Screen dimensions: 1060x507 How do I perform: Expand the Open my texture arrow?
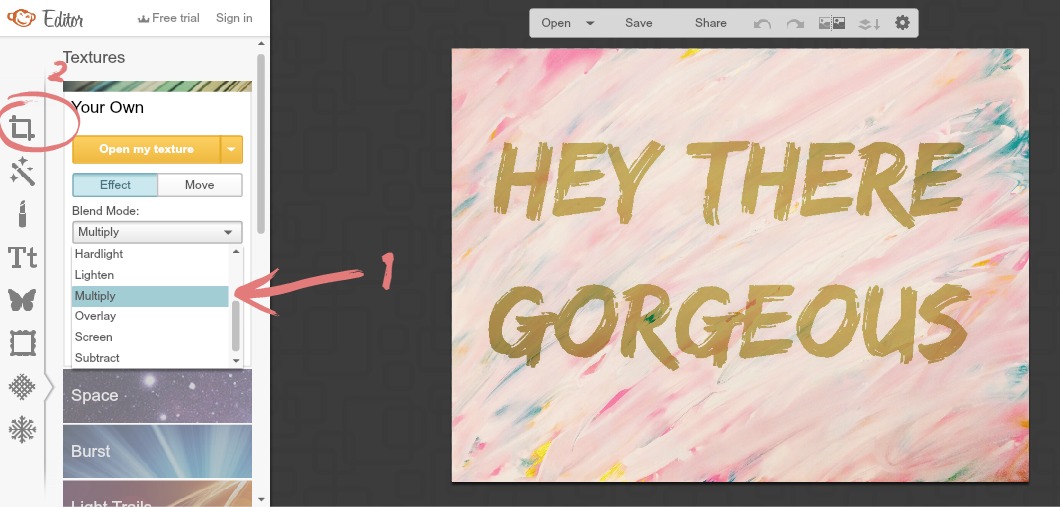pos(232,149)
